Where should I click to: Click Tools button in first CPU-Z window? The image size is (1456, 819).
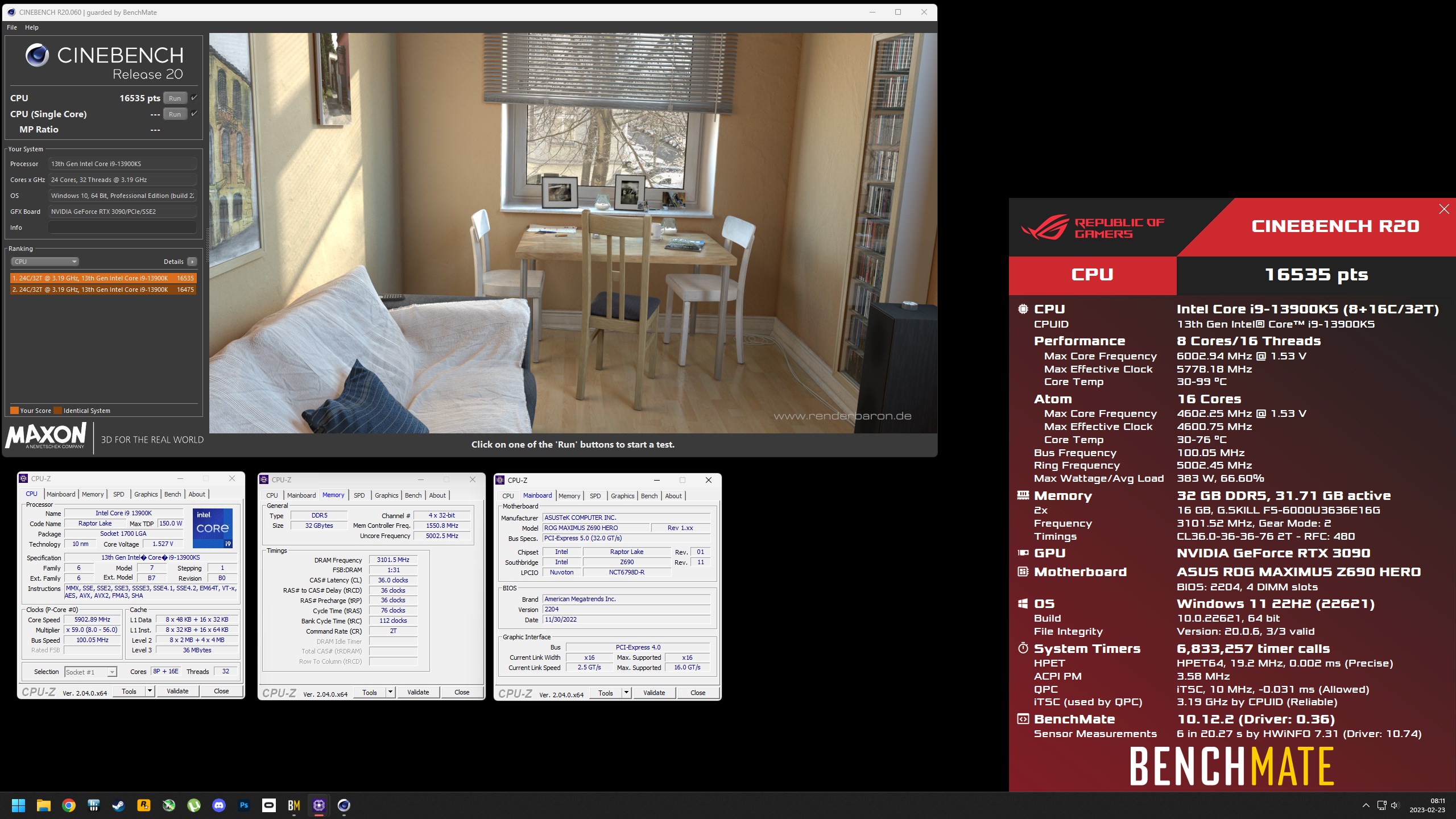coord(129,691)
